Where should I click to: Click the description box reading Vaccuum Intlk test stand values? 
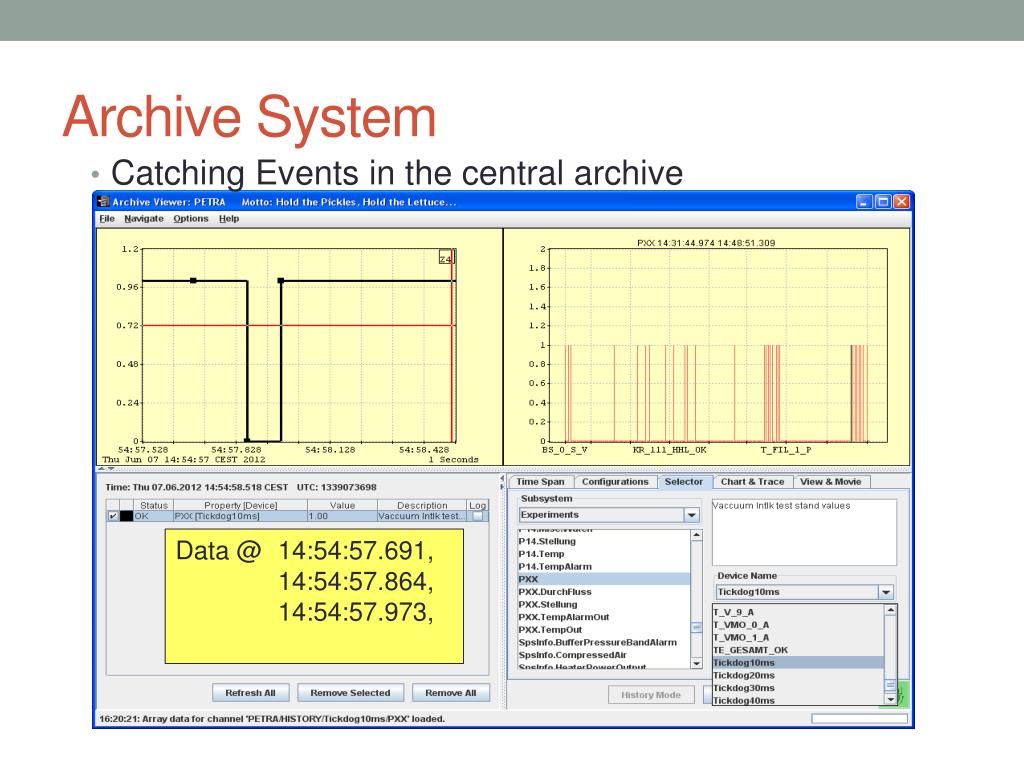(804, 532)
